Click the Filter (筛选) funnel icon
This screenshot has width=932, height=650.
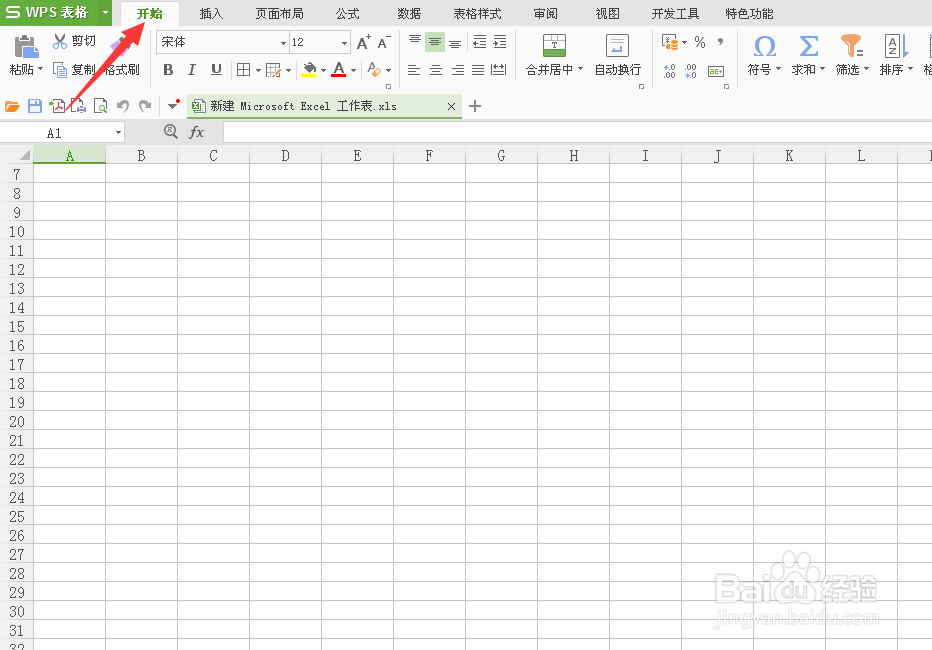(x=851, y=44)
